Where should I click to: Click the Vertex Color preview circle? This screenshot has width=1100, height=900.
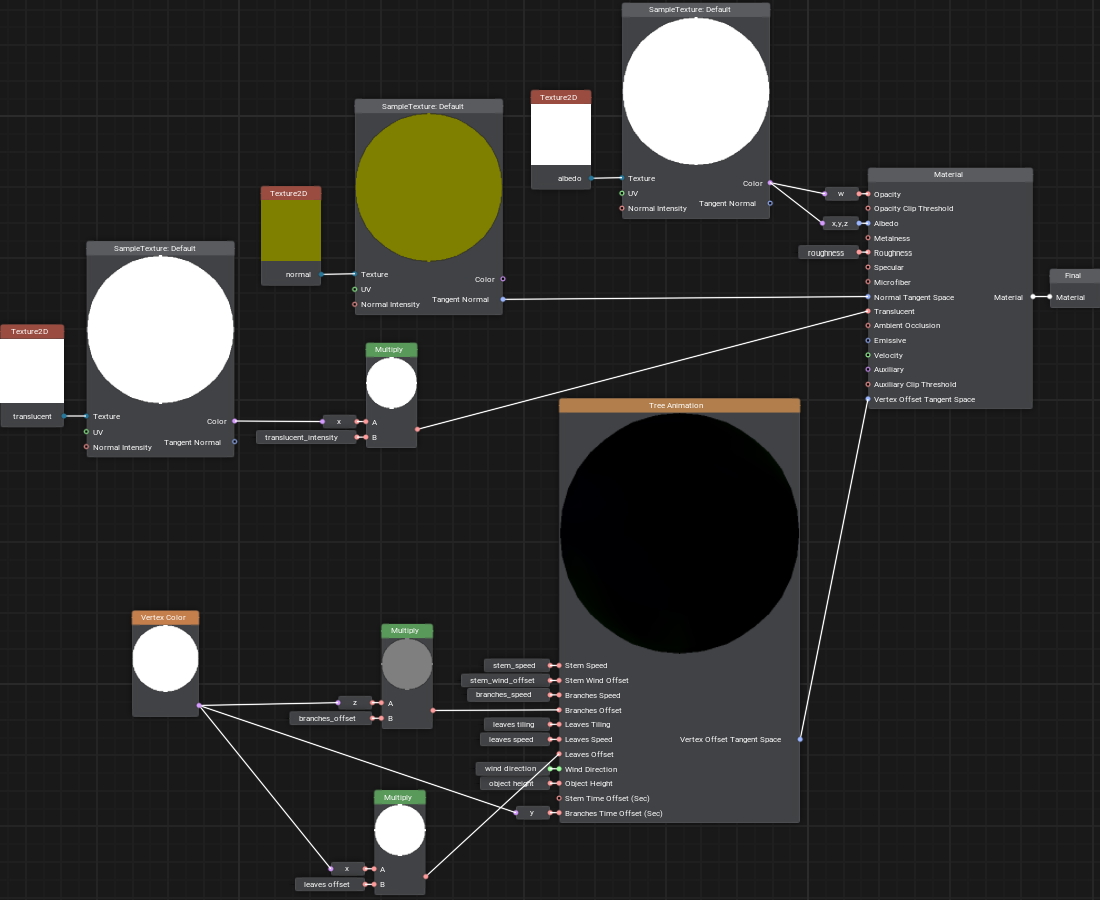165,659
